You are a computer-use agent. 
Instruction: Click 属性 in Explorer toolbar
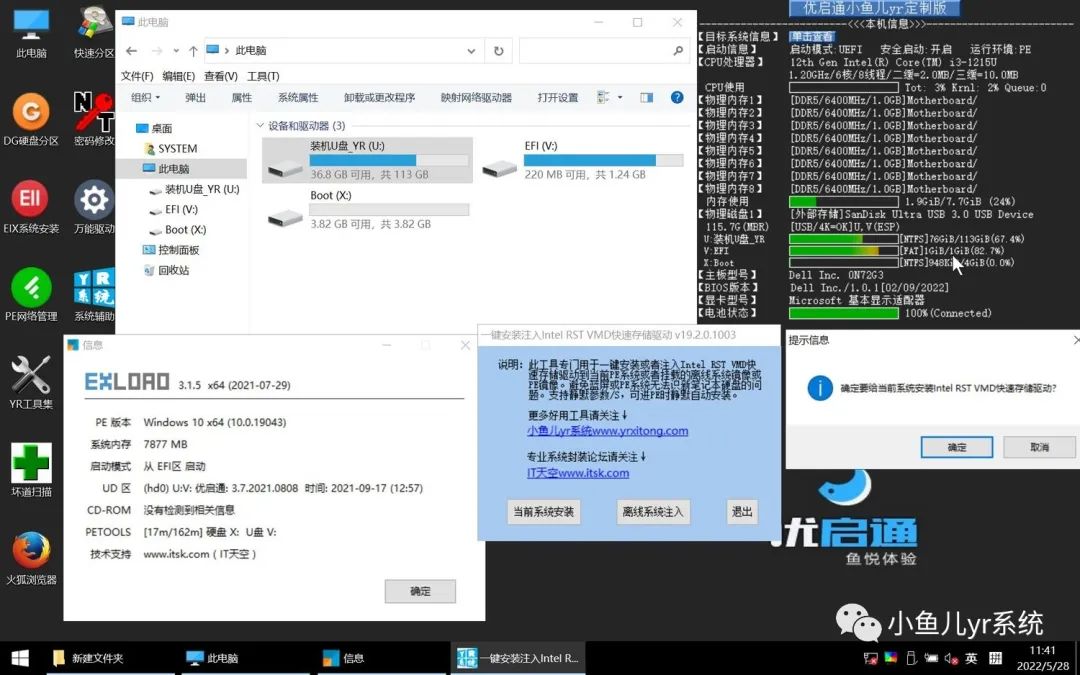(241, 98)
